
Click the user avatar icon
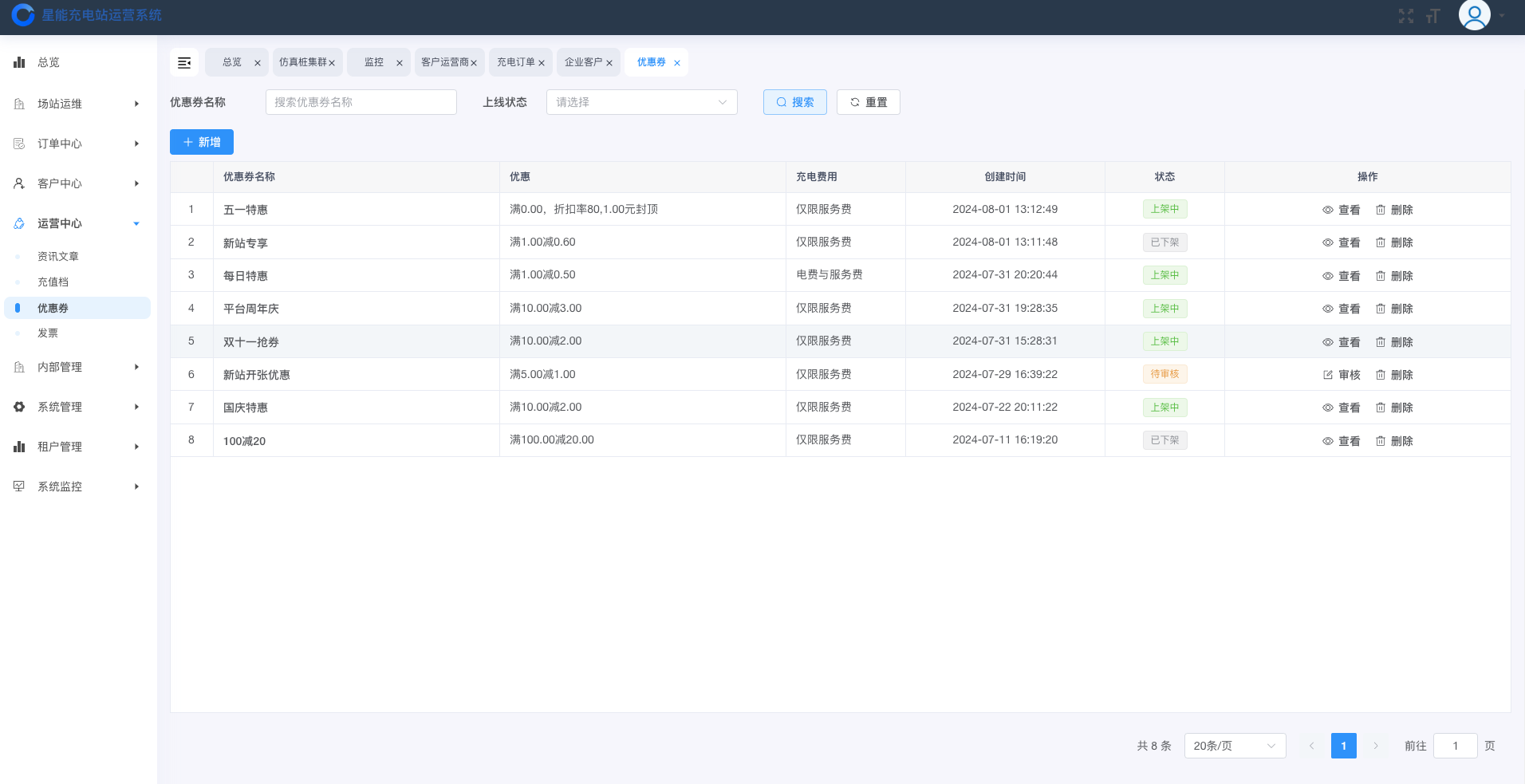pyautogui.click(x=1474, y=15)
